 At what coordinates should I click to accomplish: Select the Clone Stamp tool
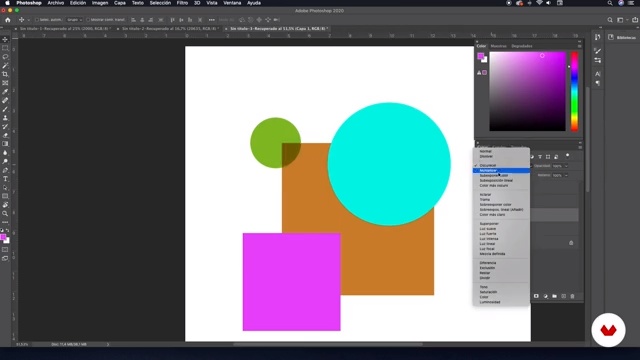(x=5, y=118)
